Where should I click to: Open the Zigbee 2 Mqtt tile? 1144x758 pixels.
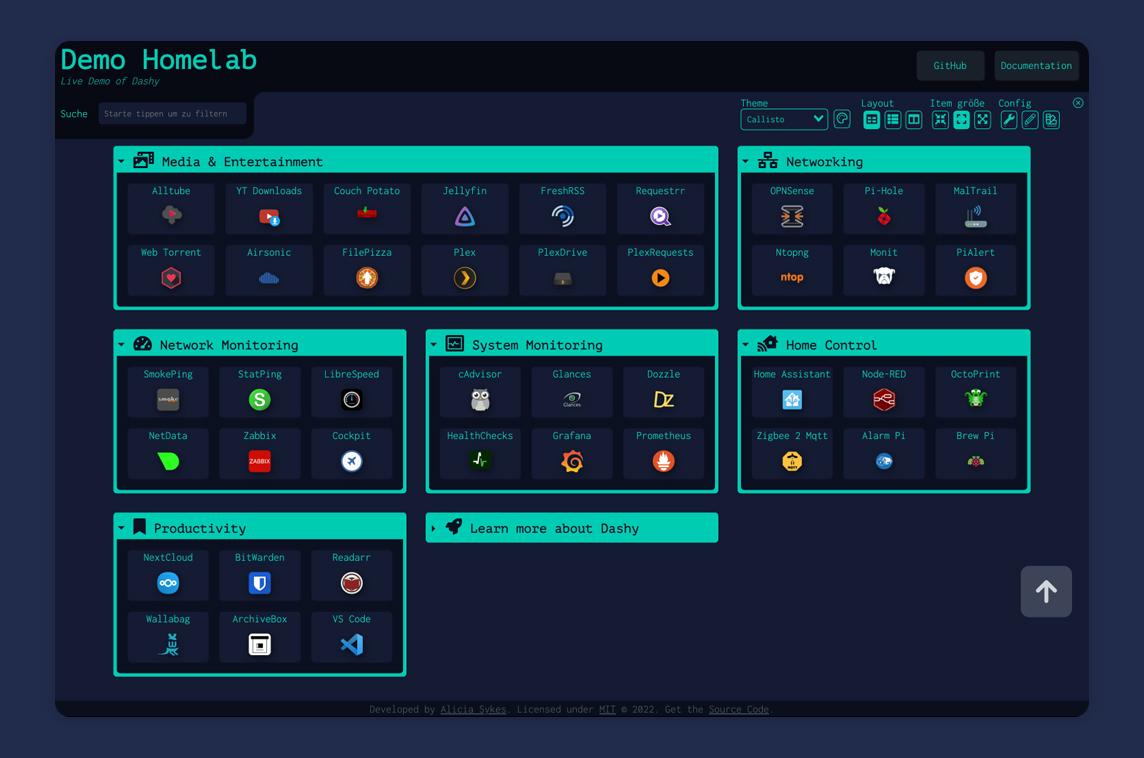coord(792,453)
